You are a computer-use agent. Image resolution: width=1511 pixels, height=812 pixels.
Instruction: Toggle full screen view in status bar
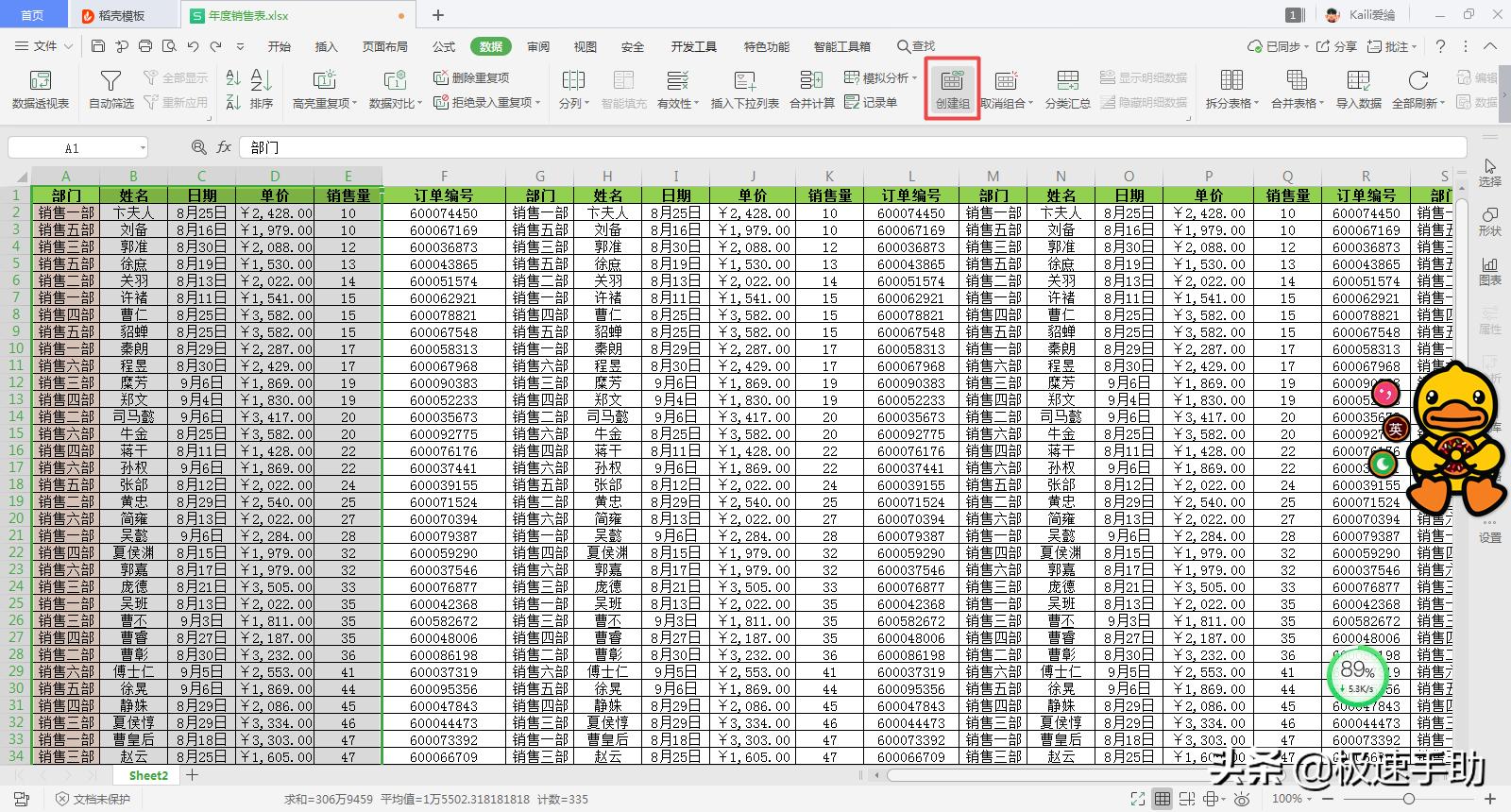tap(1138, 799)
